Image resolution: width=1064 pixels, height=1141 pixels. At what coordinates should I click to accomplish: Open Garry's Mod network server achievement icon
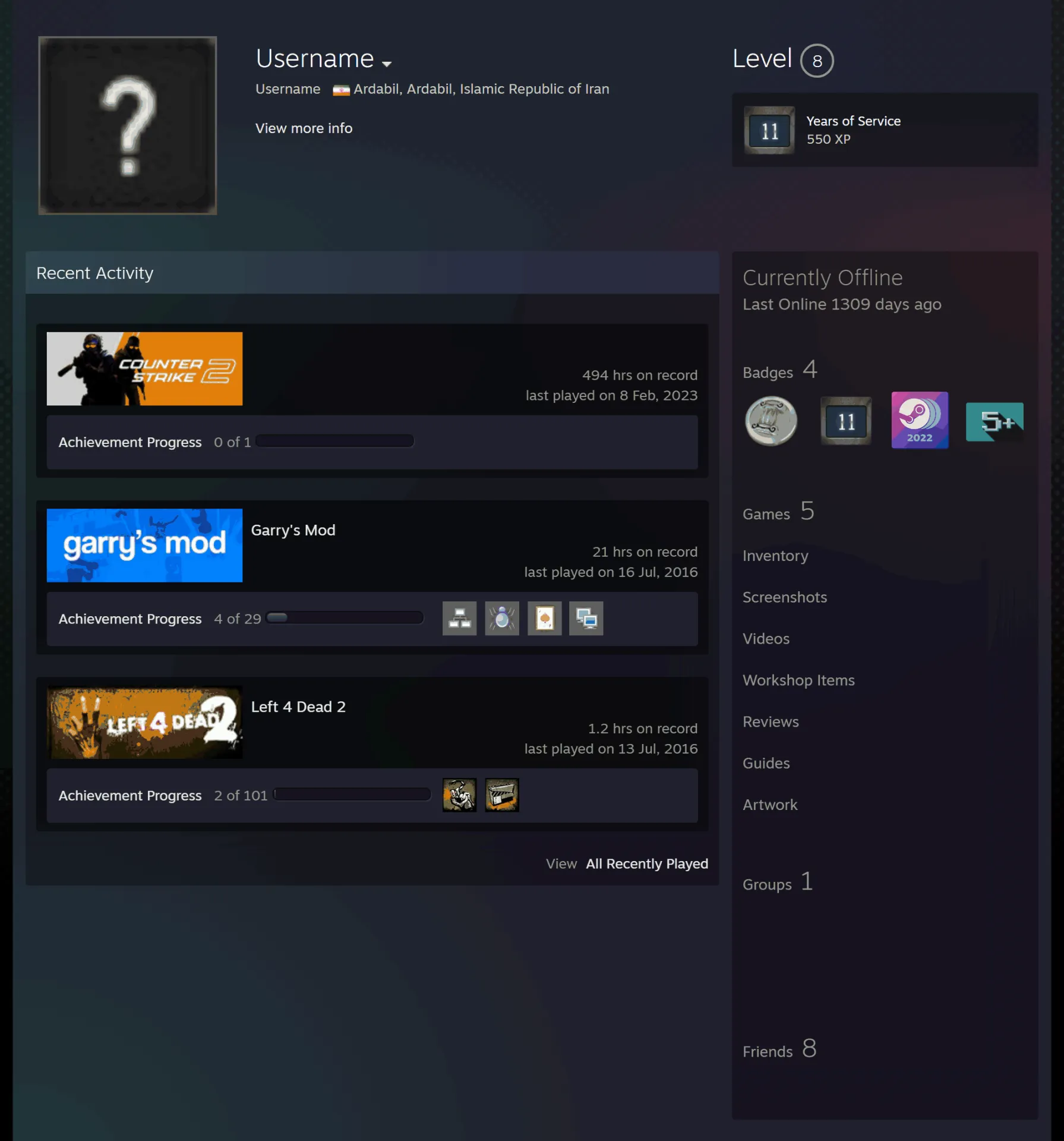(459, 618)
